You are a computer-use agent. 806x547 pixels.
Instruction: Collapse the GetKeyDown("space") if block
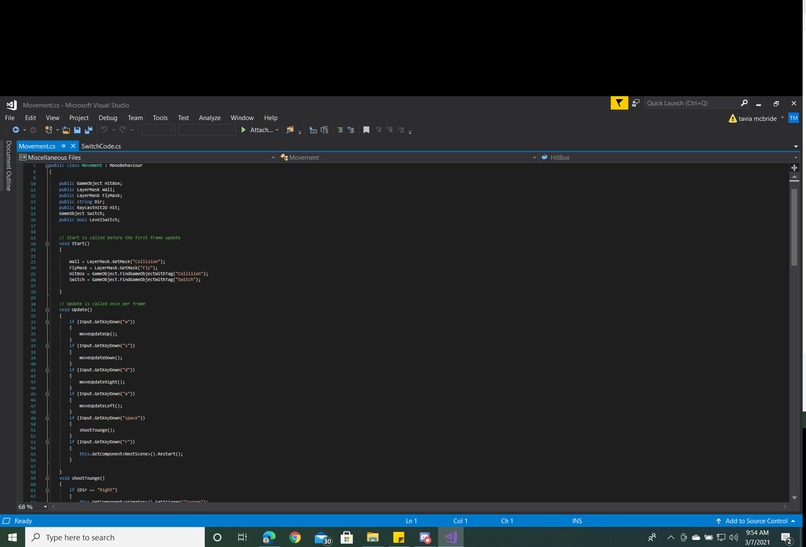[x=47, y=418]
